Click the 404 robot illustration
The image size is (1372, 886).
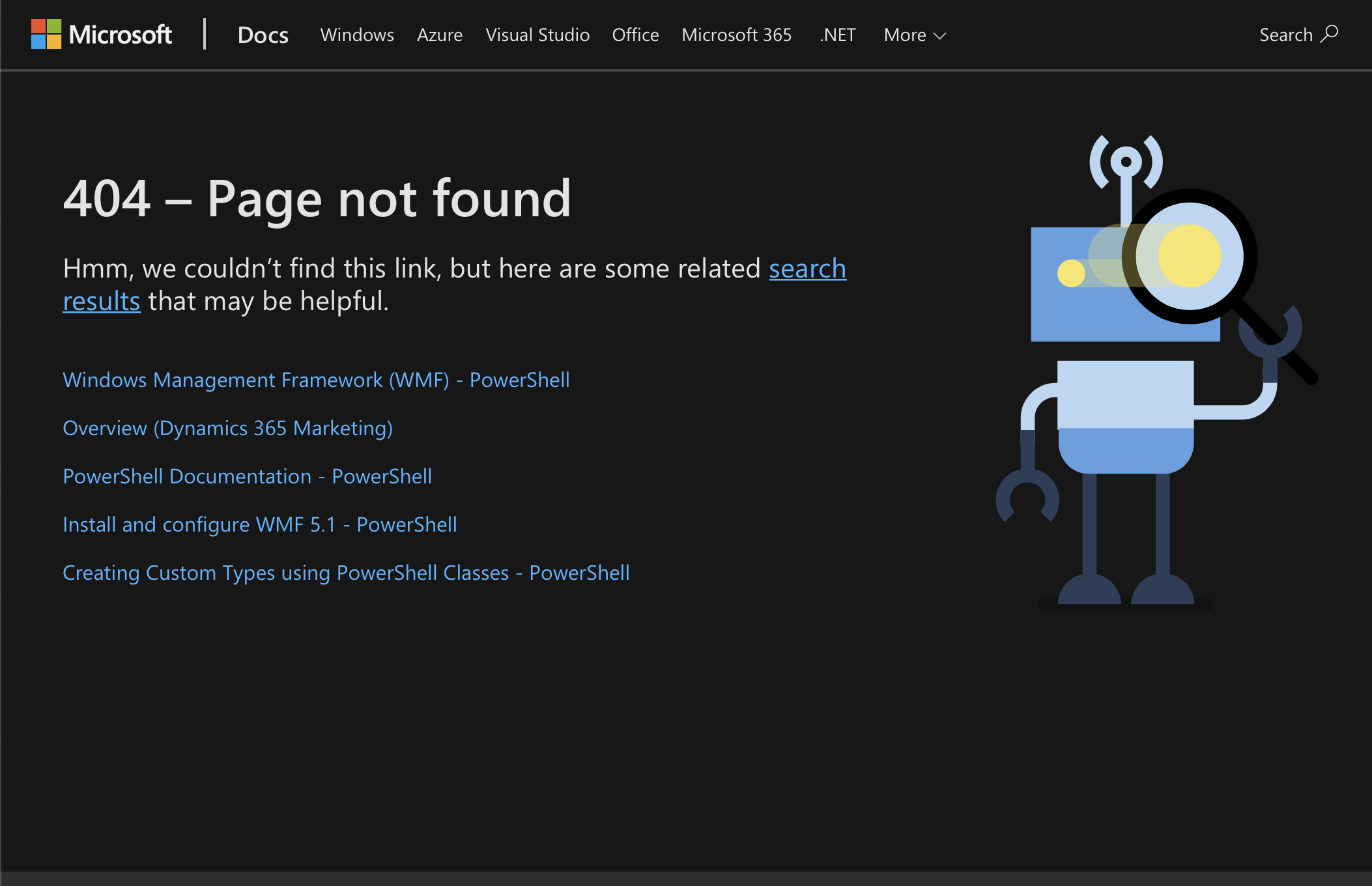pos(1156,373)
